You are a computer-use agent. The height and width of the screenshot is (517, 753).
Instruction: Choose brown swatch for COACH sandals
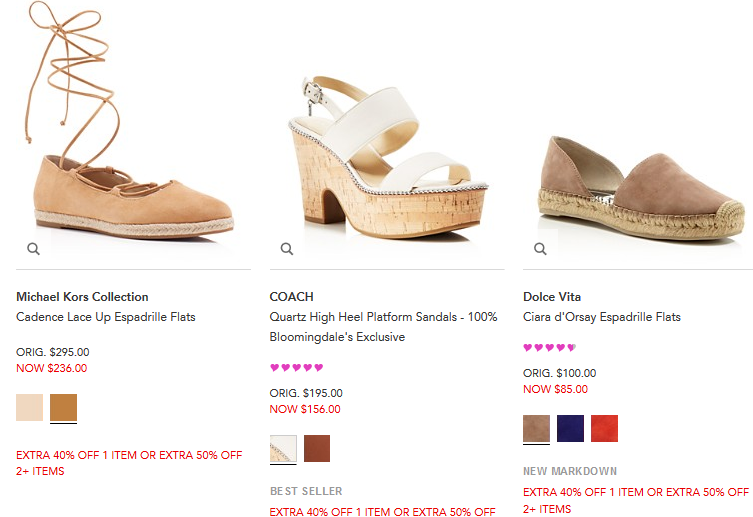[317, 449]
